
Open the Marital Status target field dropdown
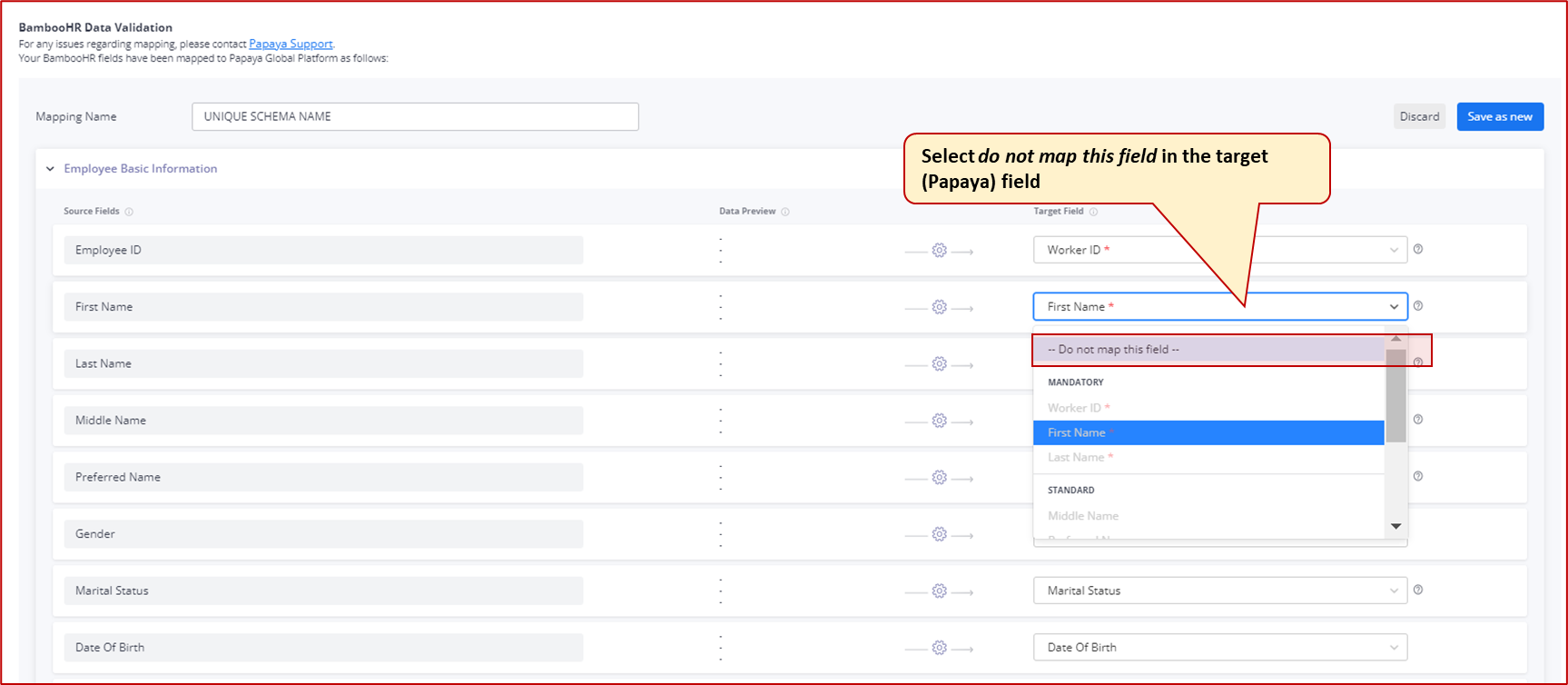click(x=1220, y=591)
